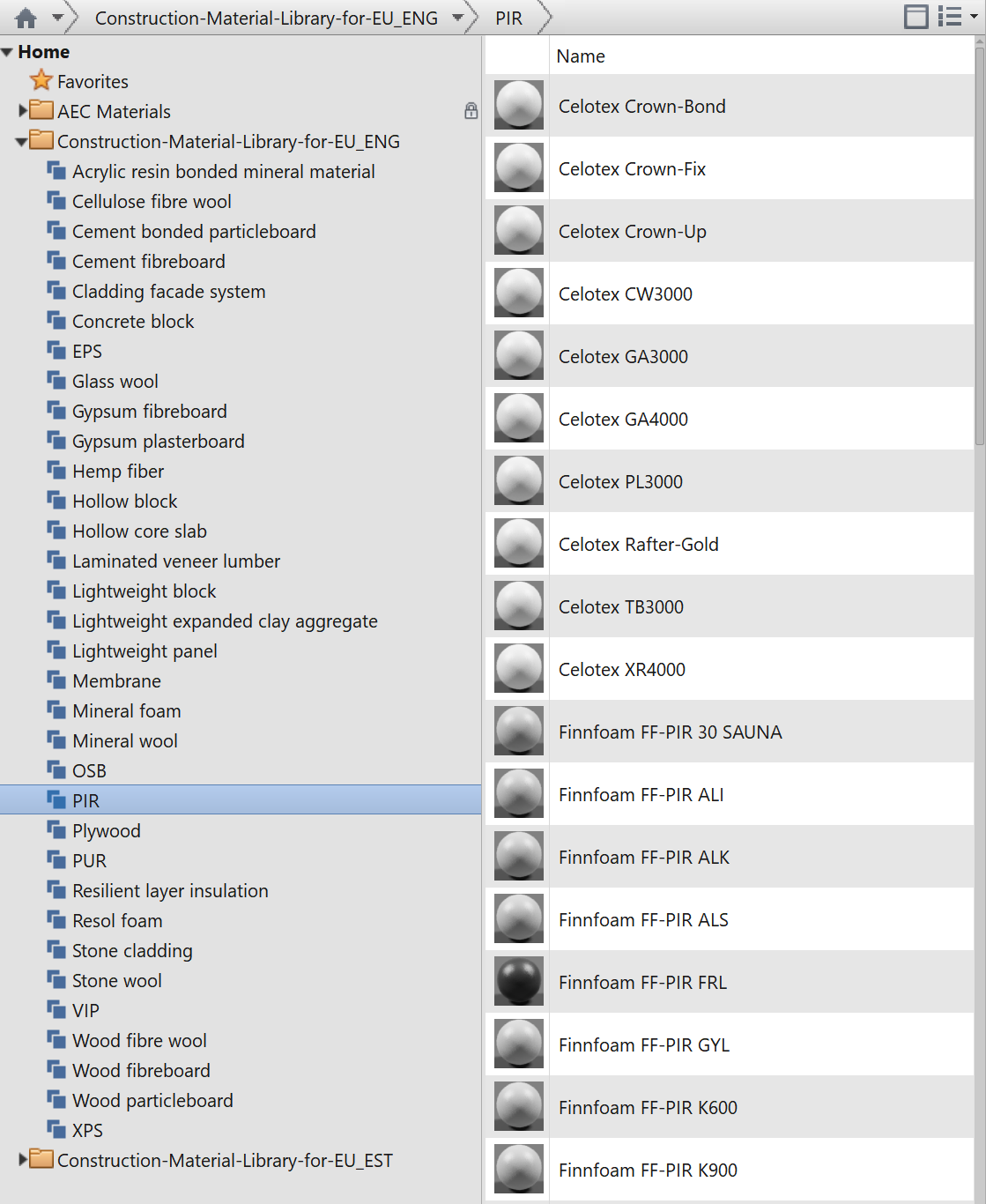Select Lightweight block category
Image resolution: width=986 pixels, height=1204 pixels.
tap(145, 591)
